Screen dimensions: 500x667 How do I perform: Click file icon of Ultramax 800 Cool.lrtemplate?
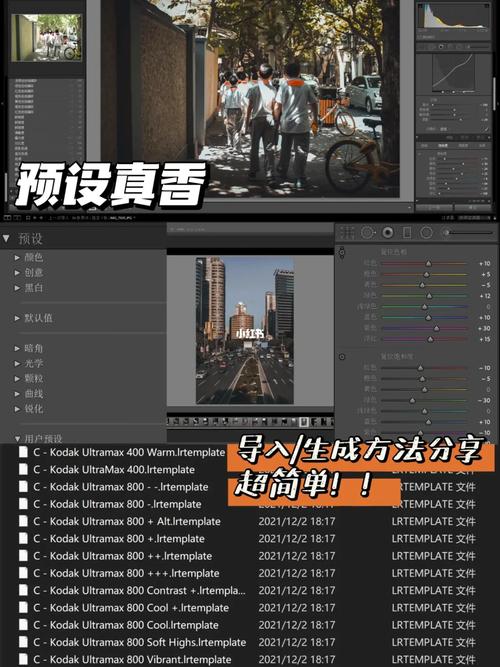[x=24, y=625]
